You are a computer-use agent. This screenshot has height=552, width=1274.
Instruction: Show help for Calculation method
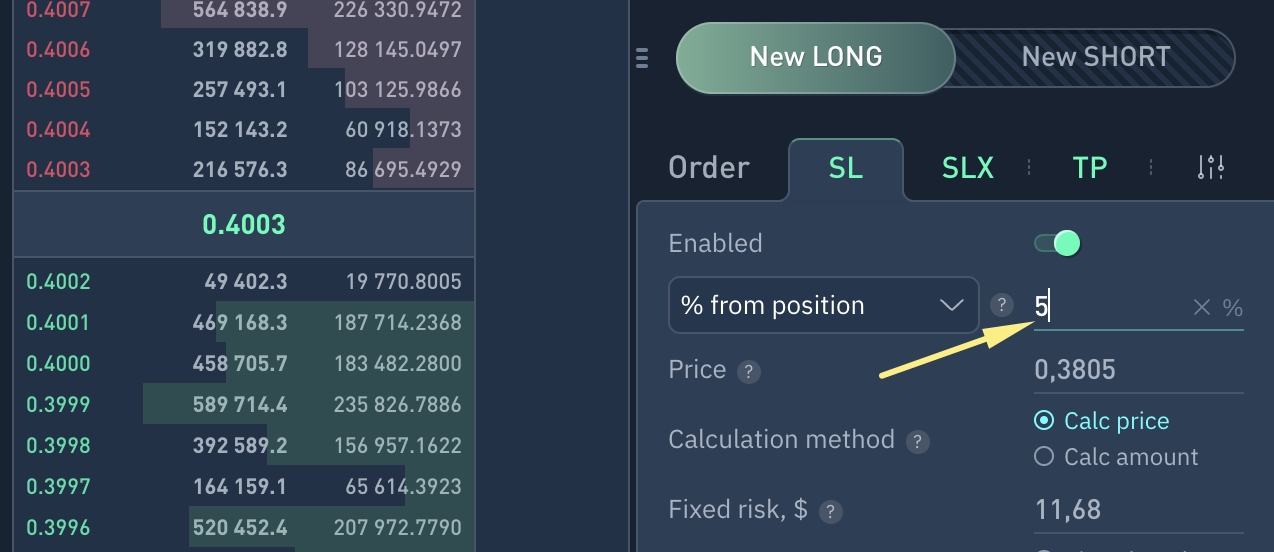tap(917, 441)
